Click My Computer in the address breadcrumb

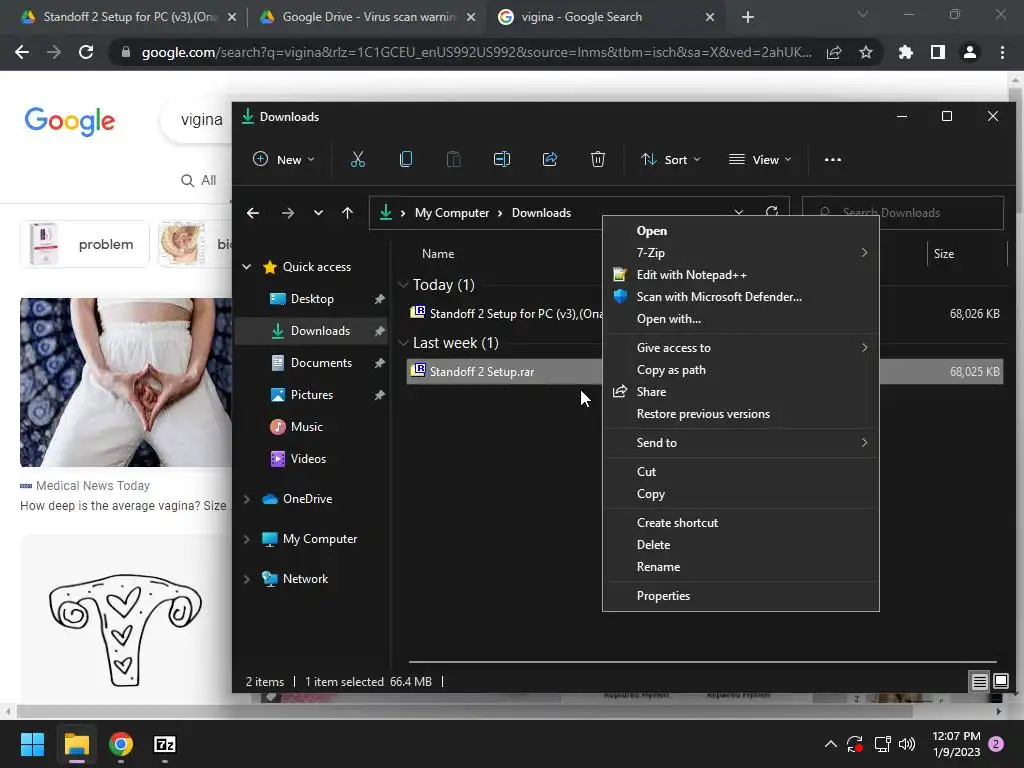(452, 213)
